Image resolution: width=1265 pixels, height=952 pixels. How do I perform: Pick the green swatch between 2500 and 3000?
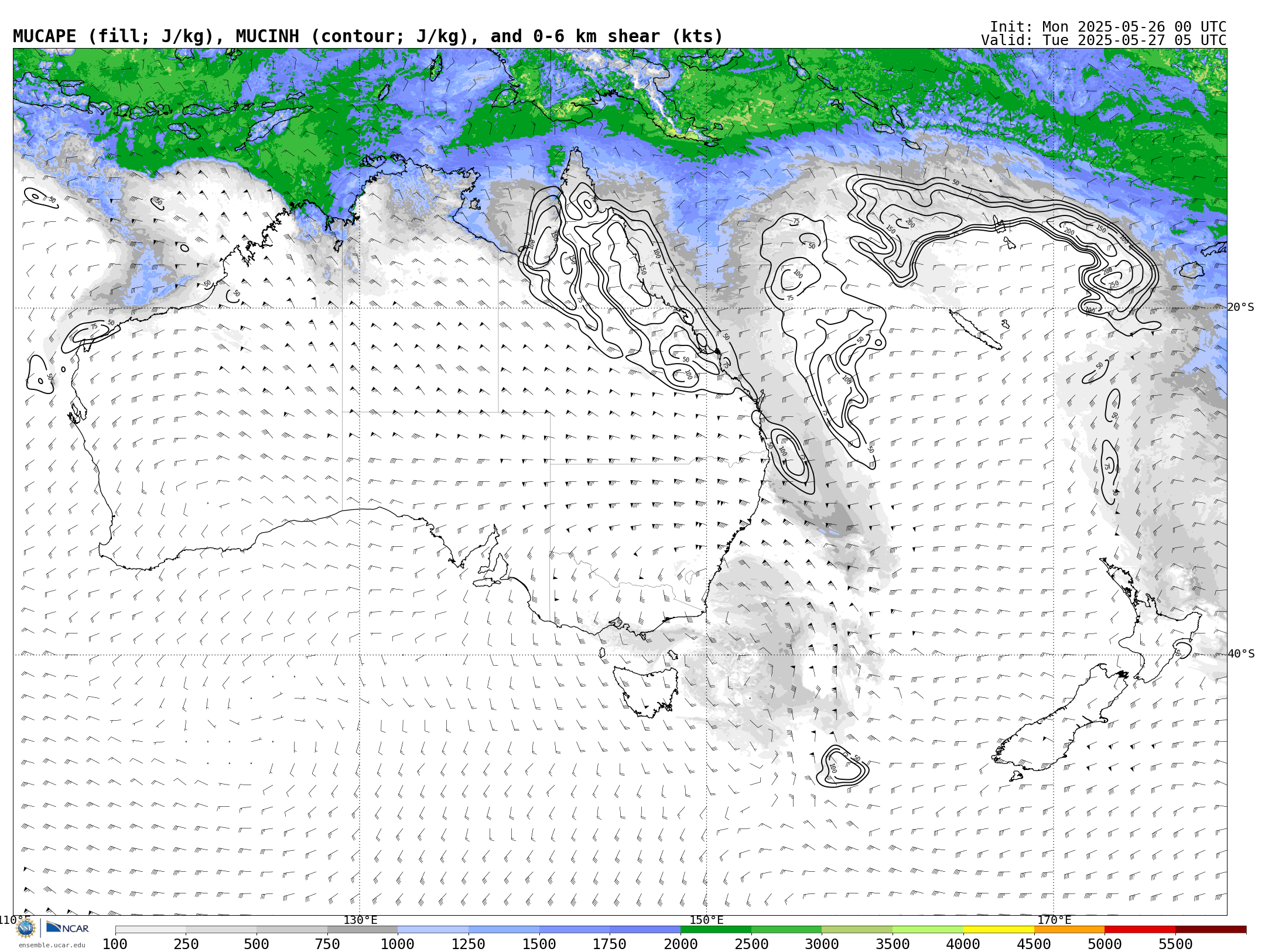[x=787, y=929]
